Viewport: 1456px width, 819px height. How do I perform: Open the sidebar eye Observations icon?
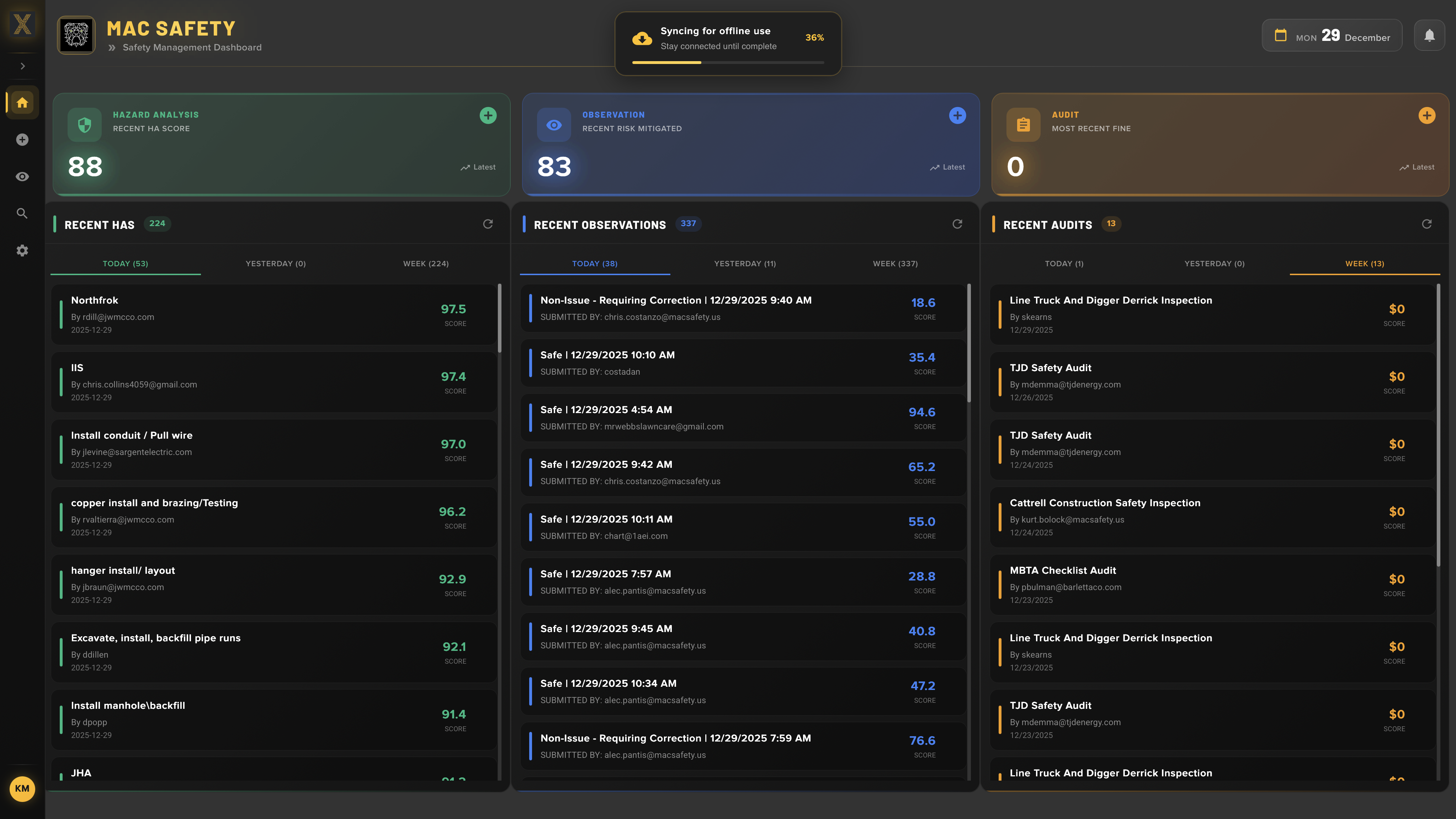(22, 177)
